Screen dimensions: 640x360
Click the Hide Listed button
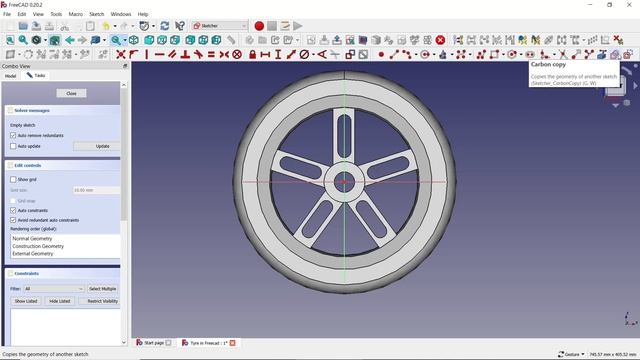click(x=60, y=301)
